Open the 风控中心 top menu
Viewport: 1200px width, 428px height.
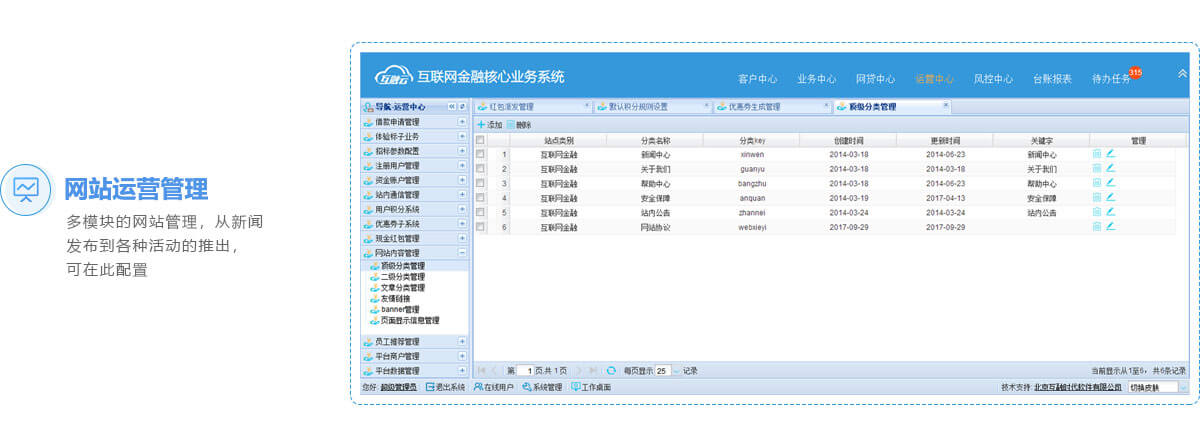pyautogui.click(x=992, y=79)
